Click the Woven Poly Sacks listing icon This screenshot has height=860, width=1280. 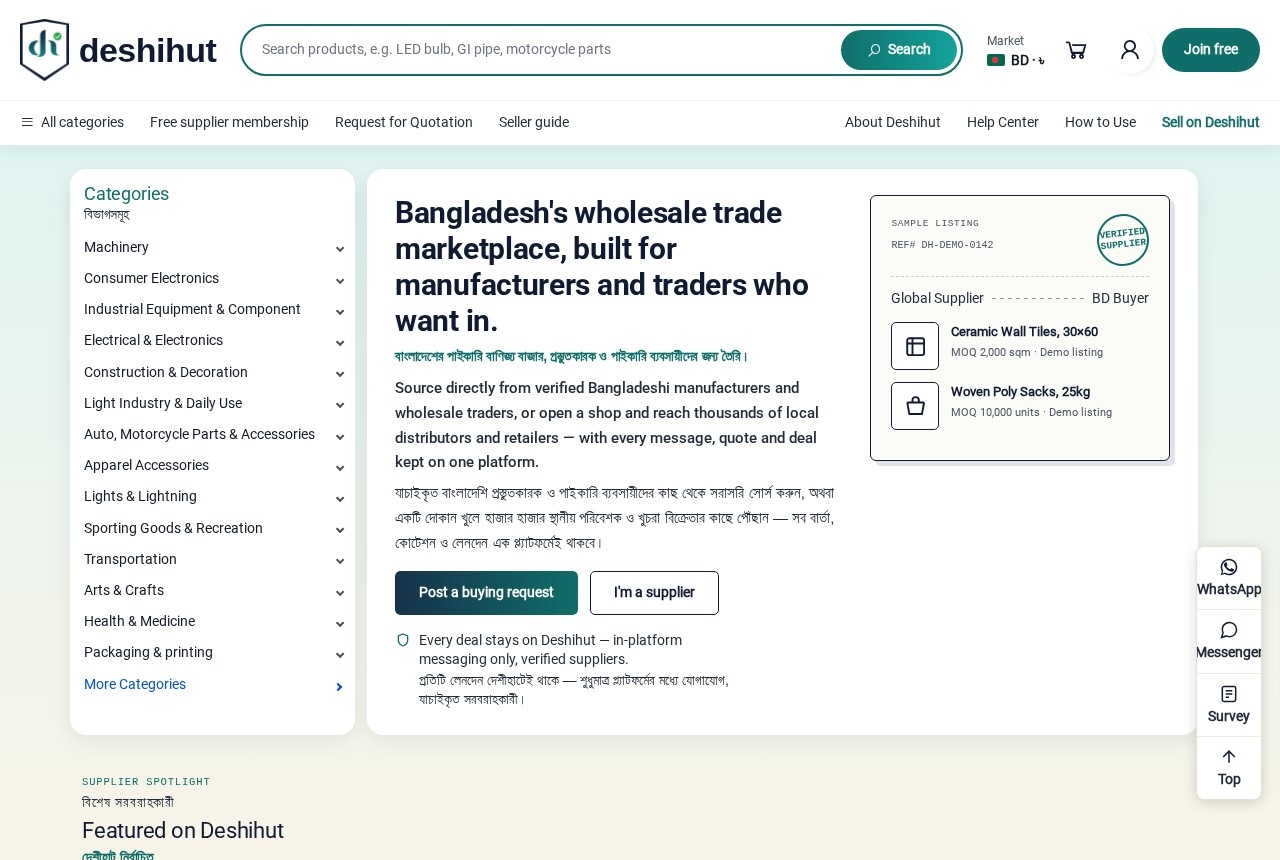pyautogui.click(x=915, y=406)
